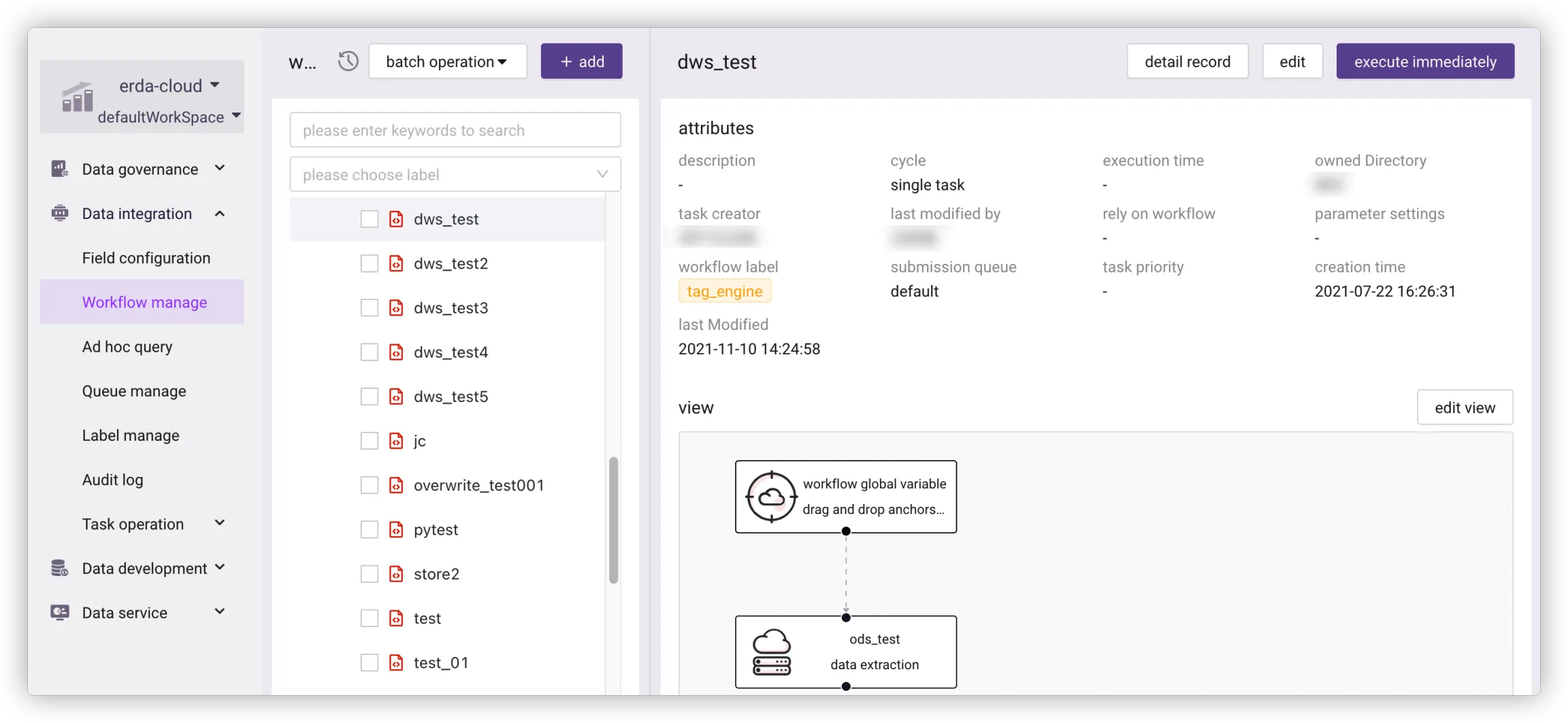This screenshot has height=723, width=1568.
Task: Enable the checkbox next to store2
Action: (370, 574)
